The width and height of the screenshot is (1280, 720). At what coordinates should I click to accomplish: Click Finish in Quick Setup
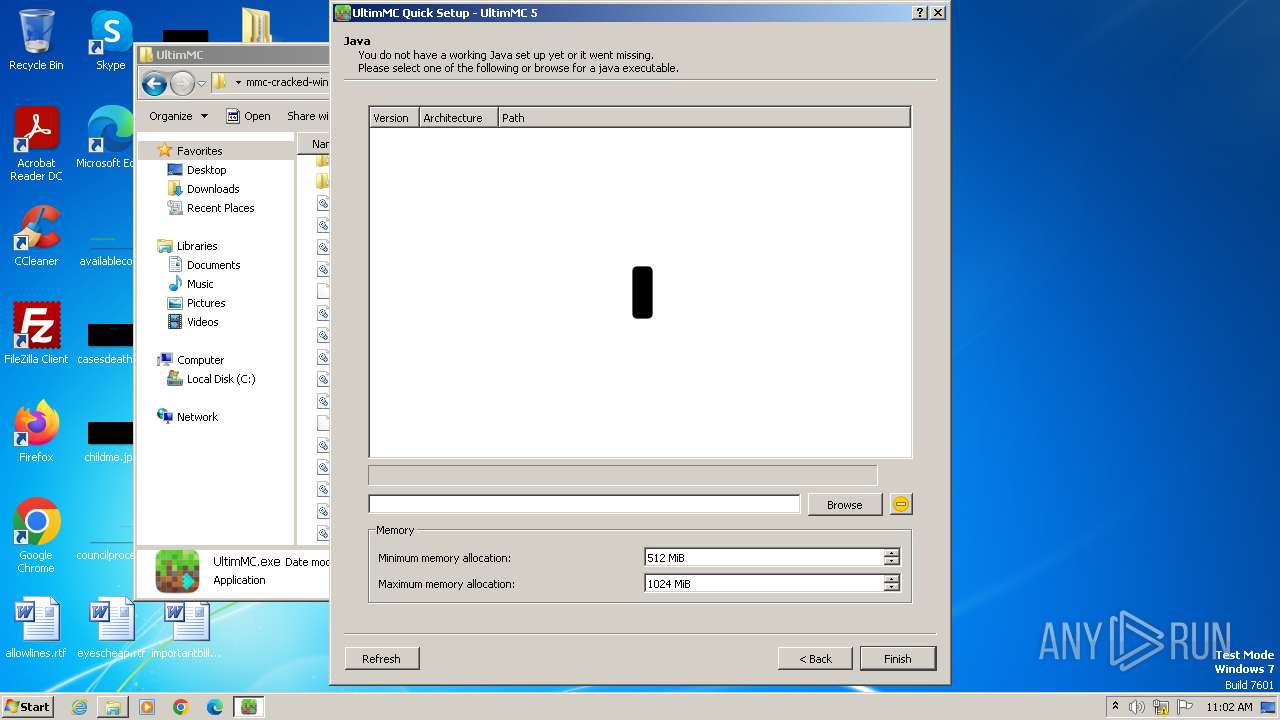897,658
